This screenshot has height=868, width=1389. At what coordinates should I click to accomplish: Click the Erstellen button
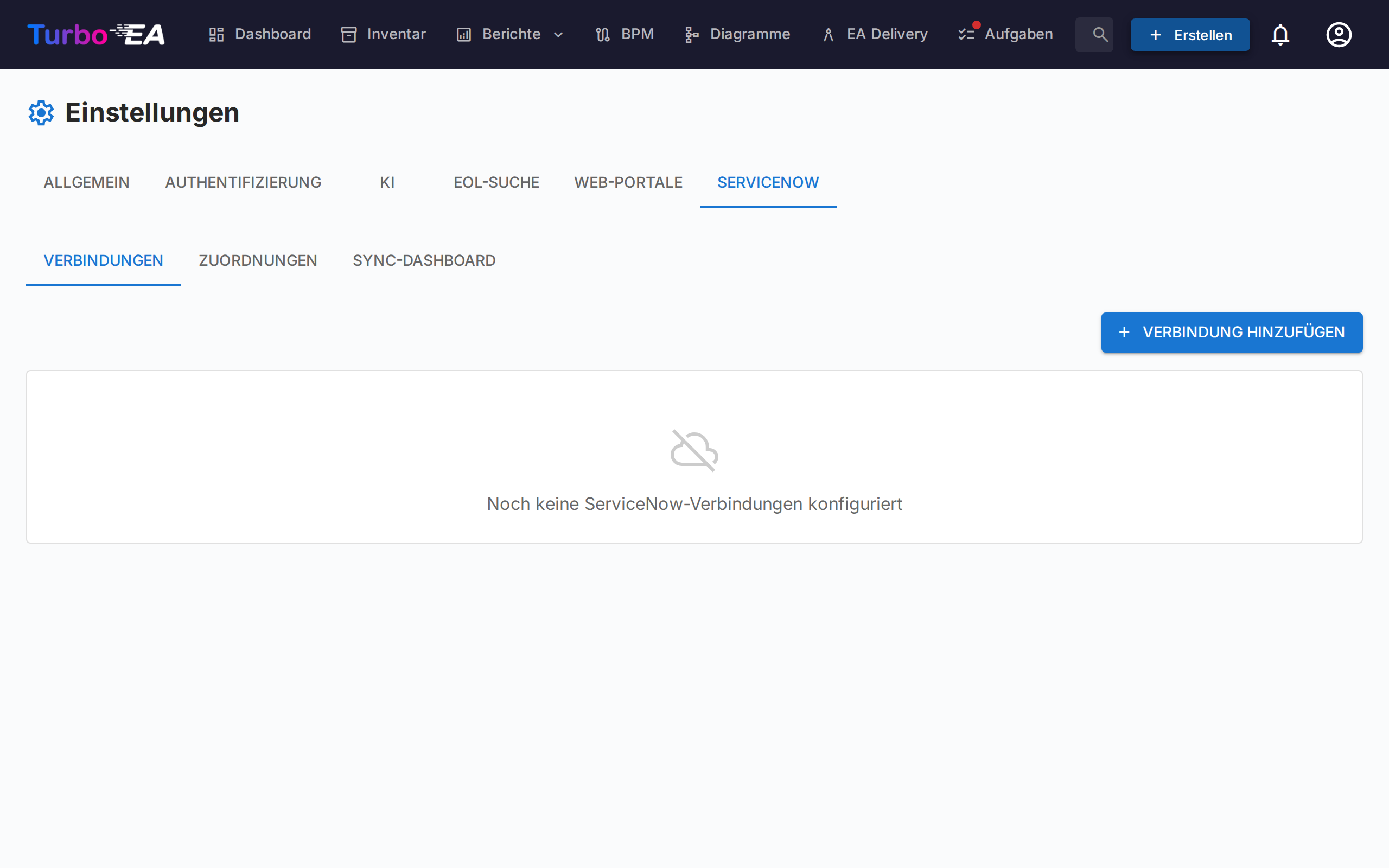[x=1189, y=34]
